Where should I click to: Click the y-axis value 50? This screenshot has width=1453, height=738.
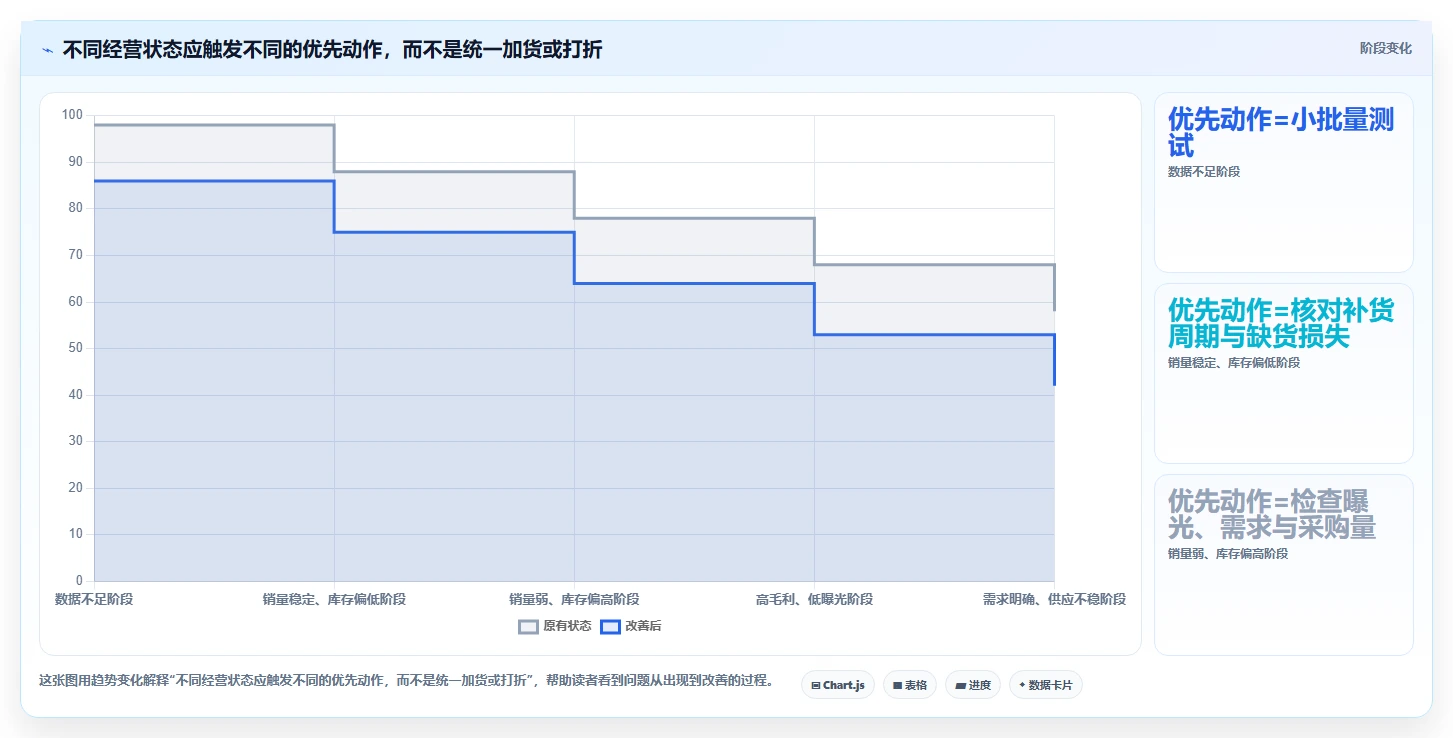click(x=76, y=348)
